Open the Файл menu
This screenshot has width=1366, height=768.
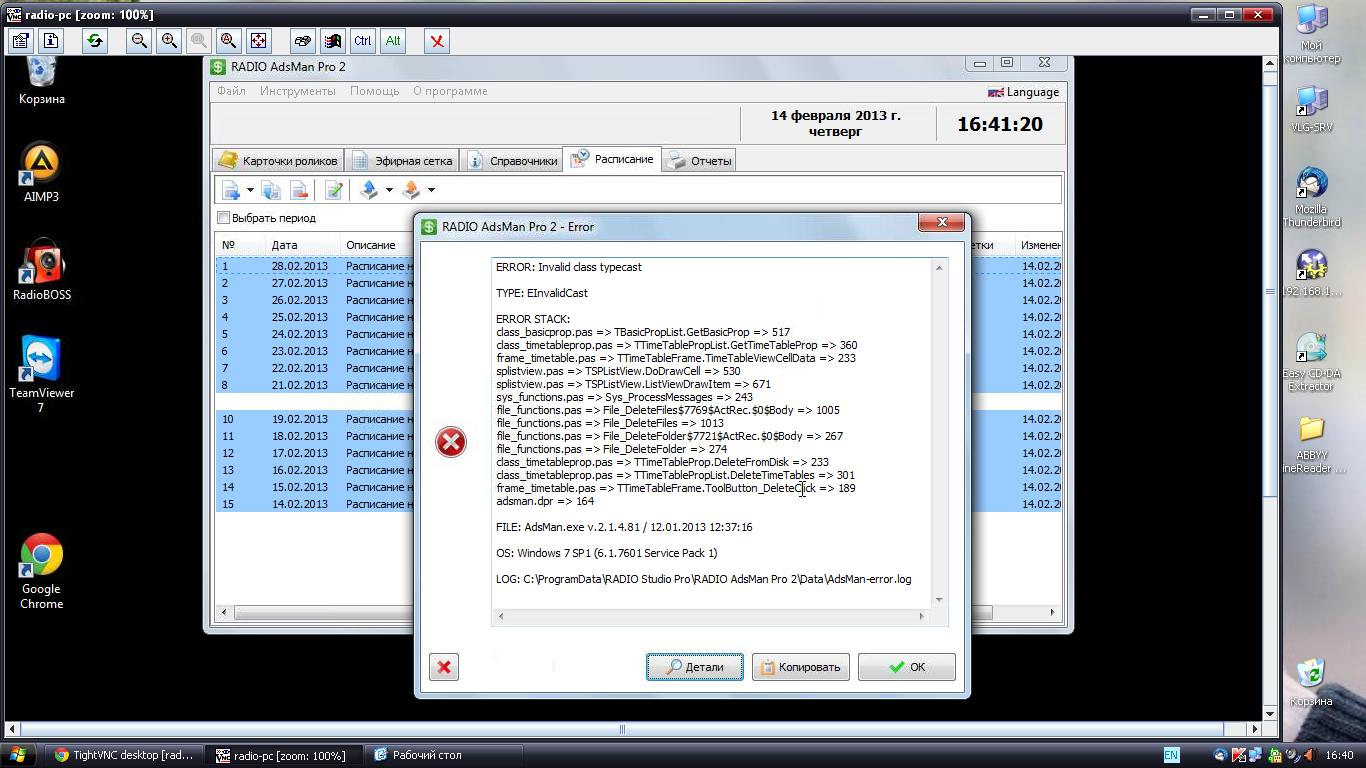click(231, 91)
